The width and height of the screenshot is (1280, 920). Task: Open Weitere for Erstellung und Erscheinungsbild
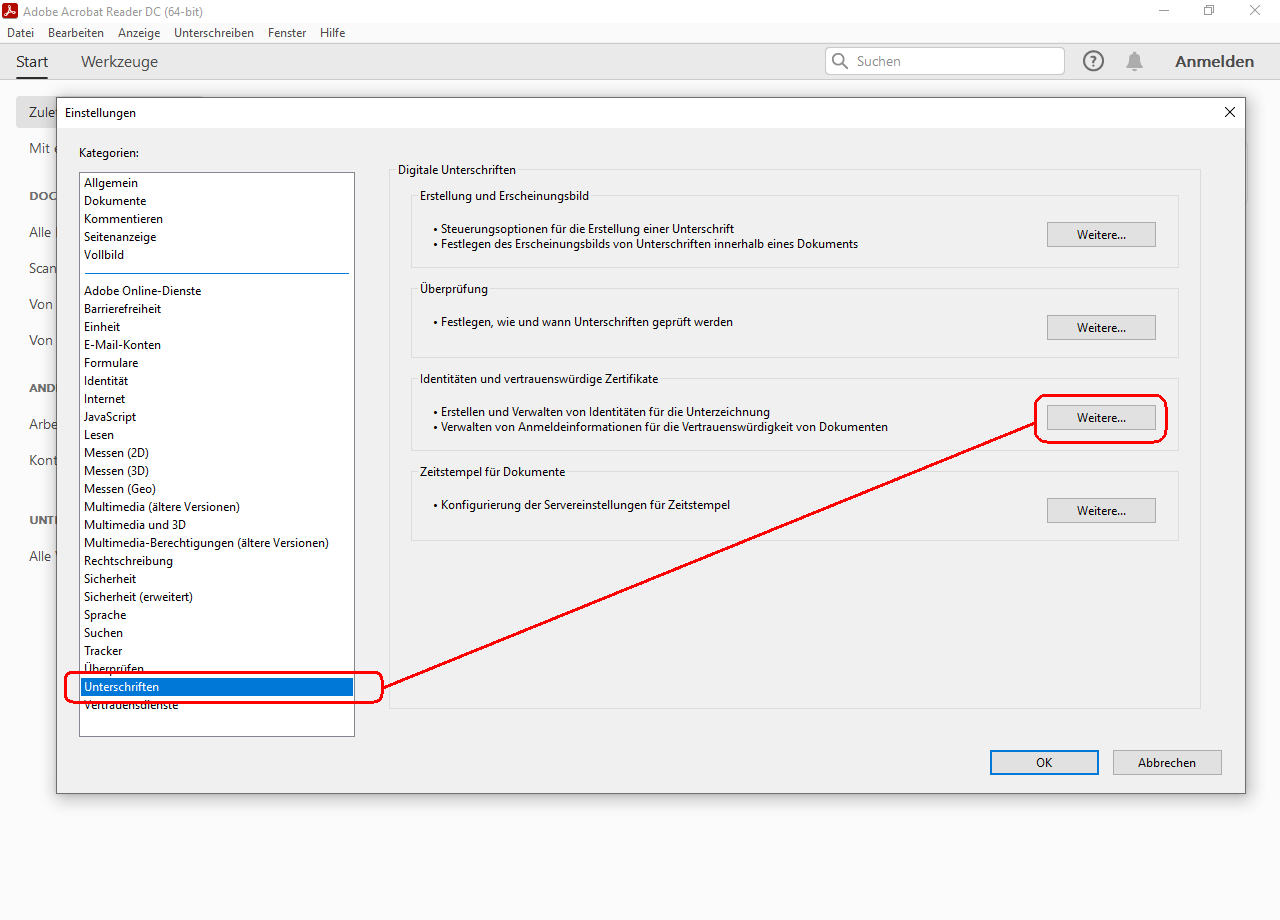pyautogui.click(x=1101, y=235)
